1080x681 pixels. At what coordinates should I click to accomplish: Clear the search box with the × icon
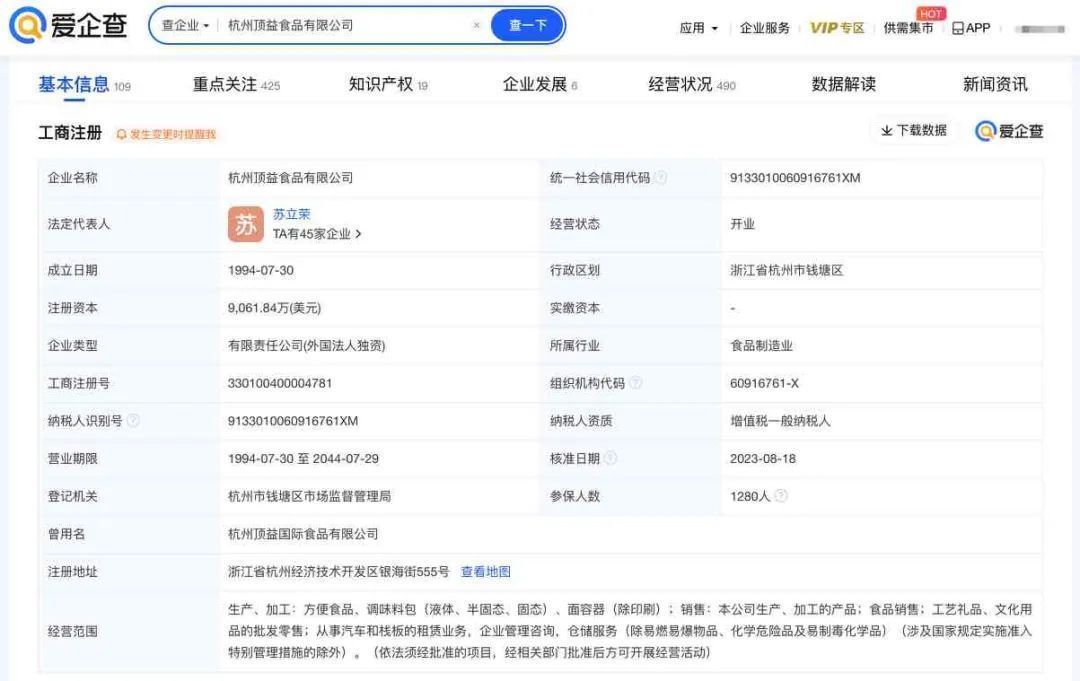(x=477, y=25)
